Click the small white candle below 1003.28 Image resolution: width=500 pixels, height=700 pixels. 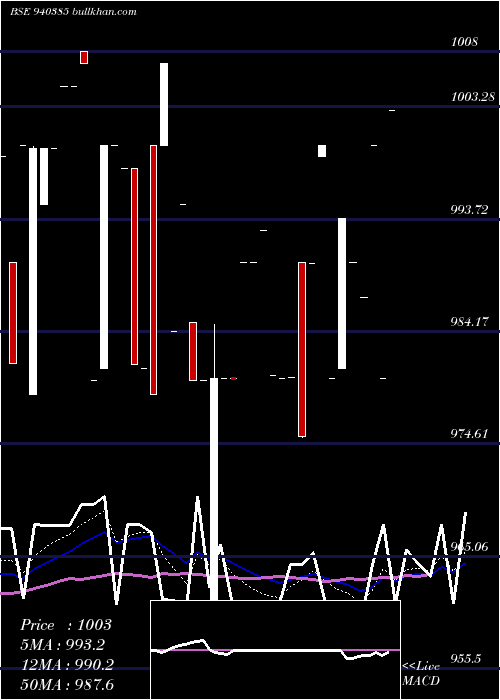coord(322,151)
